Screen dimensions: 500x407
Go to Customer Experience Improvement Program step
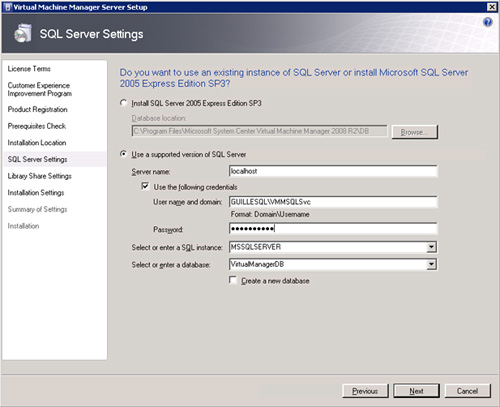40,89
